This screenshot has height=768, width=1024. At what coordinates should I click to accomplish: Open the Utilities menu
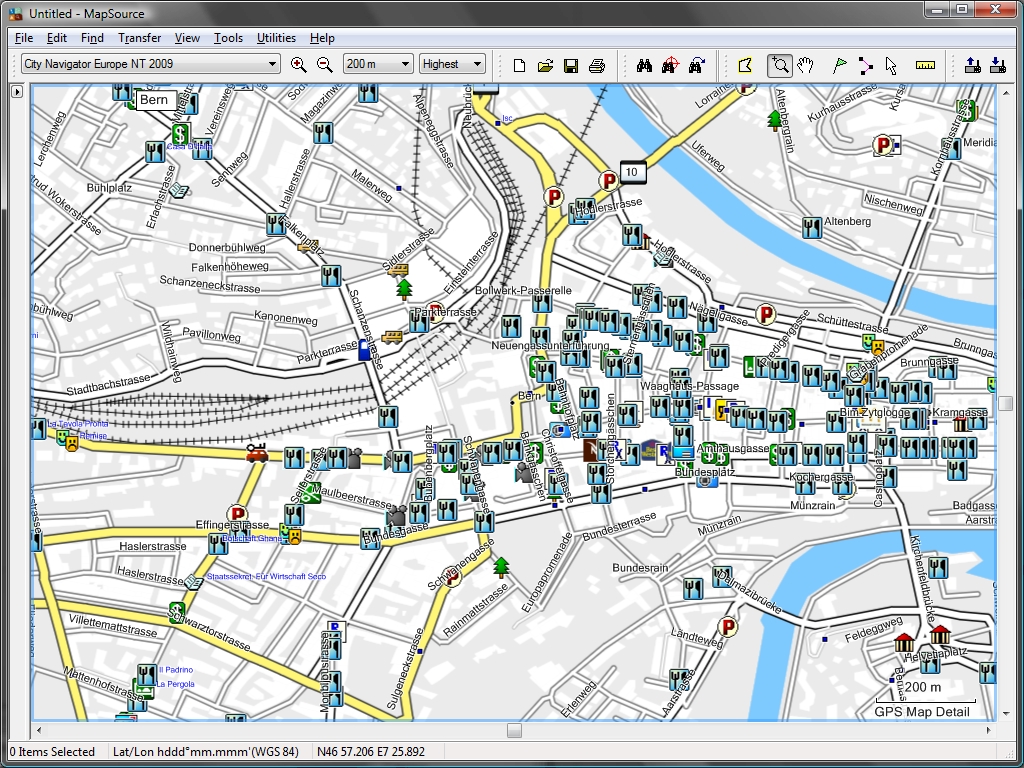[276, 38]
